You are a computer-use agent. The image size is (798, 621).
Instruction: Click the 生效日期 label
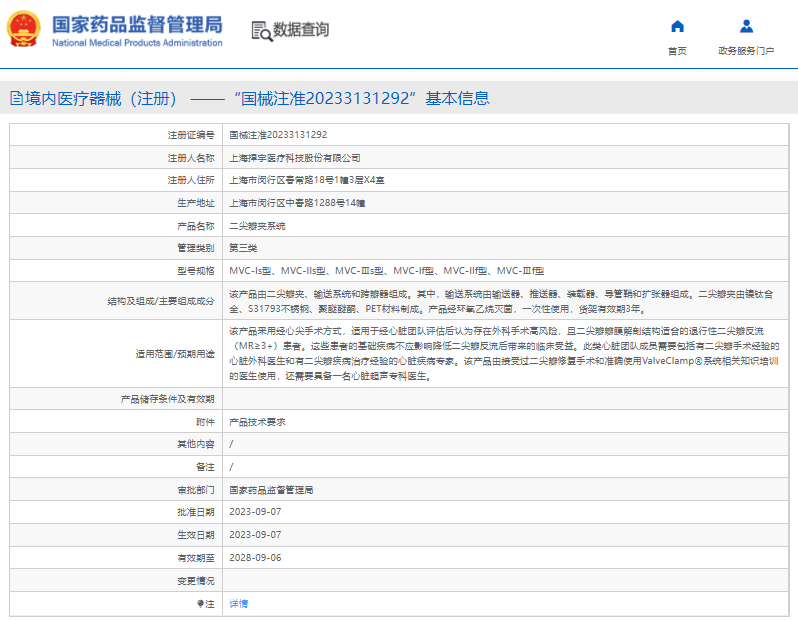pyautogui.click(x=195, y=535)
